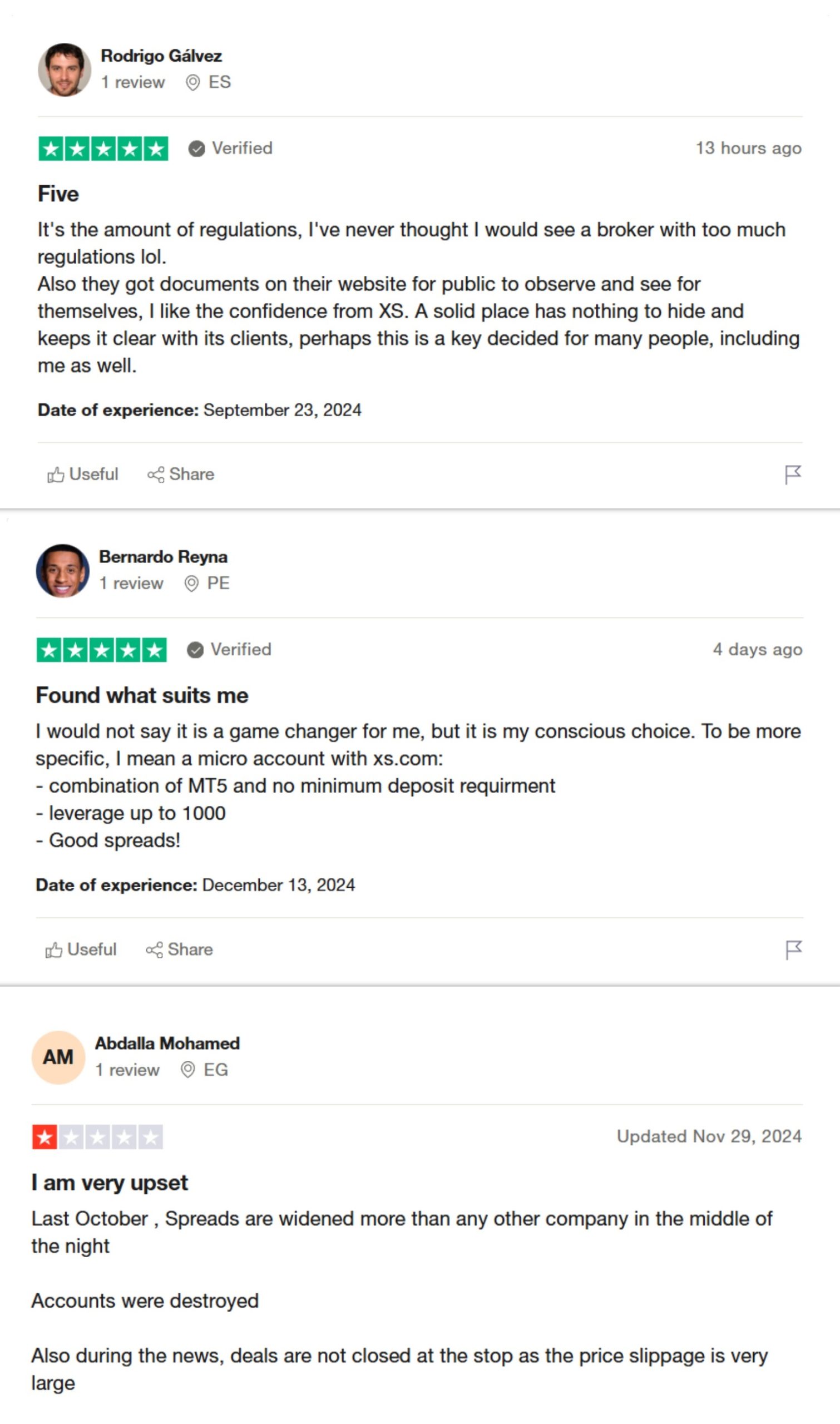Flag Rodrigo Gálvez's review
840x1424 pixels.
click(x=793, y=474)
